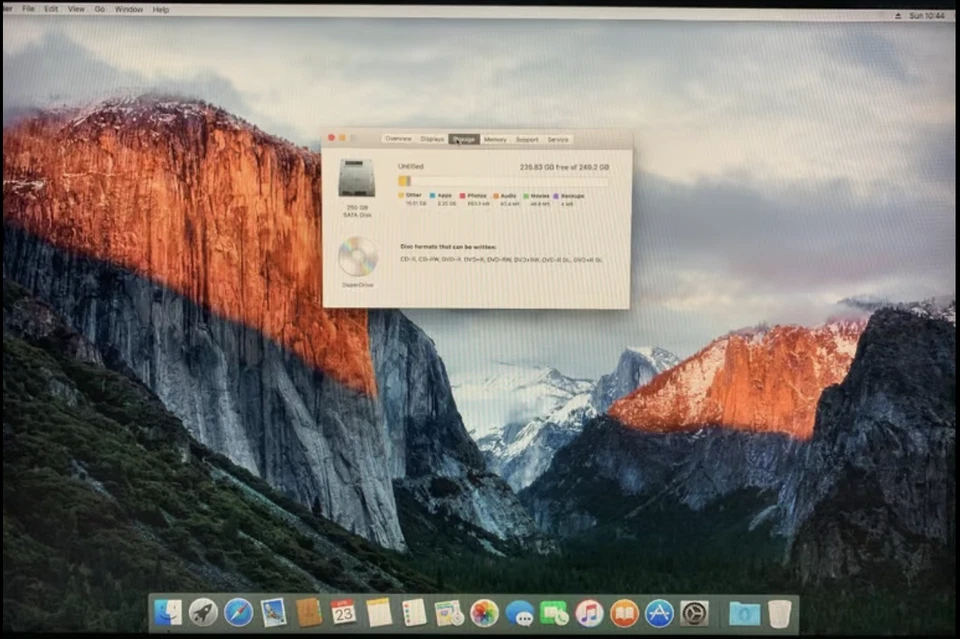Select the Overview tab
Screen dimensions: 960x639
pos(397,139)
